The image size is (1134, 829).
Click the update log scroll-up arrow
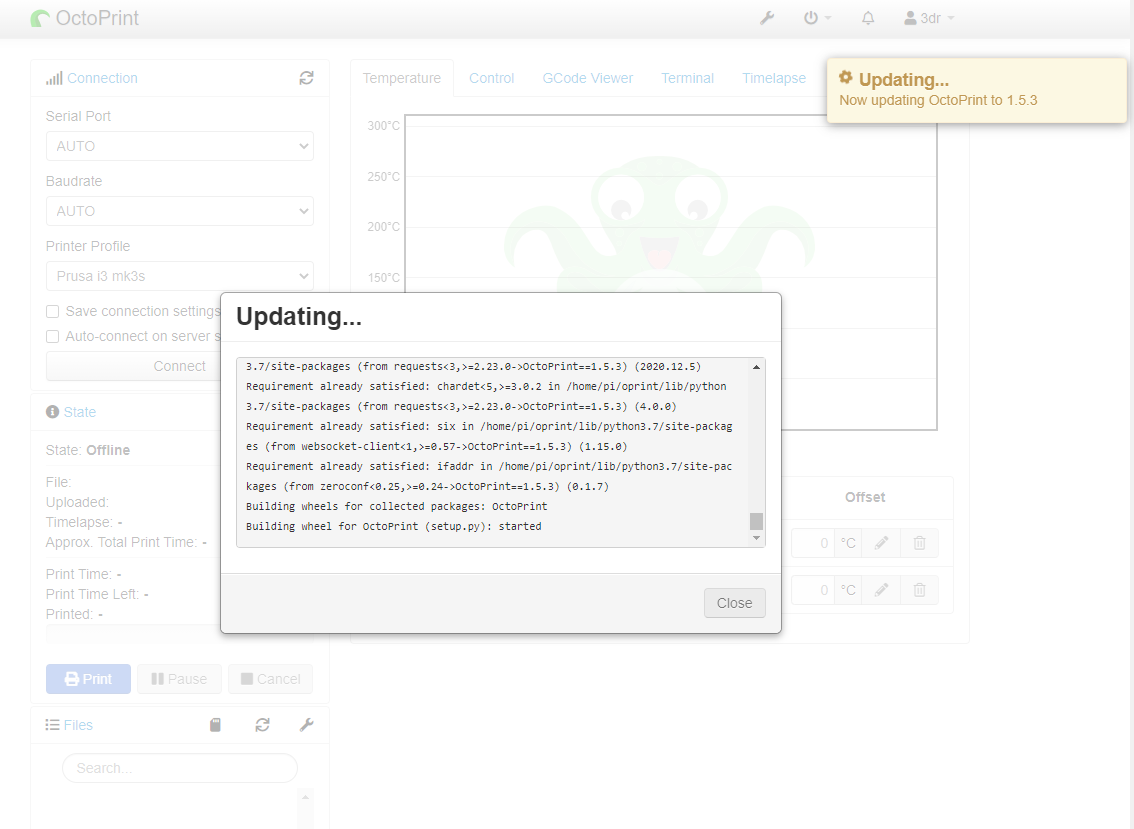[756, 367]
